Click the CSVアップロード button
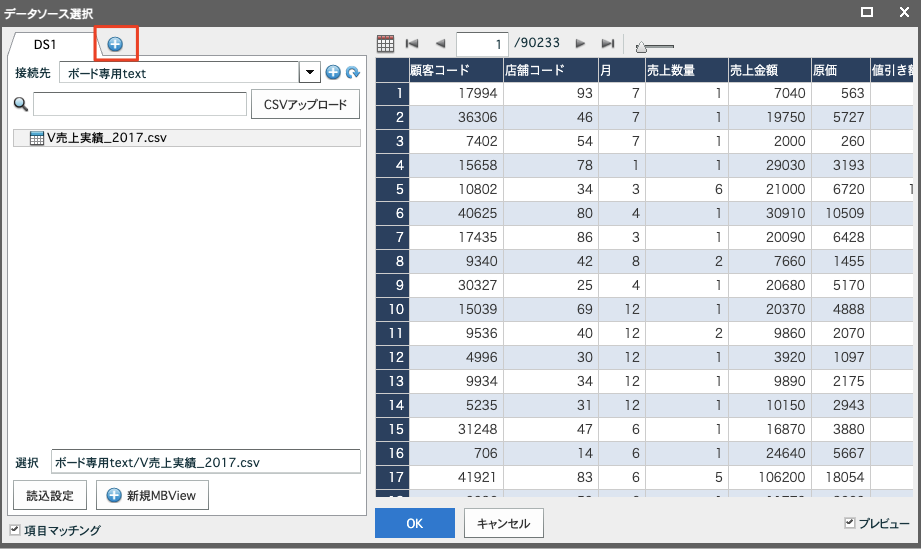 coord(305,105)
